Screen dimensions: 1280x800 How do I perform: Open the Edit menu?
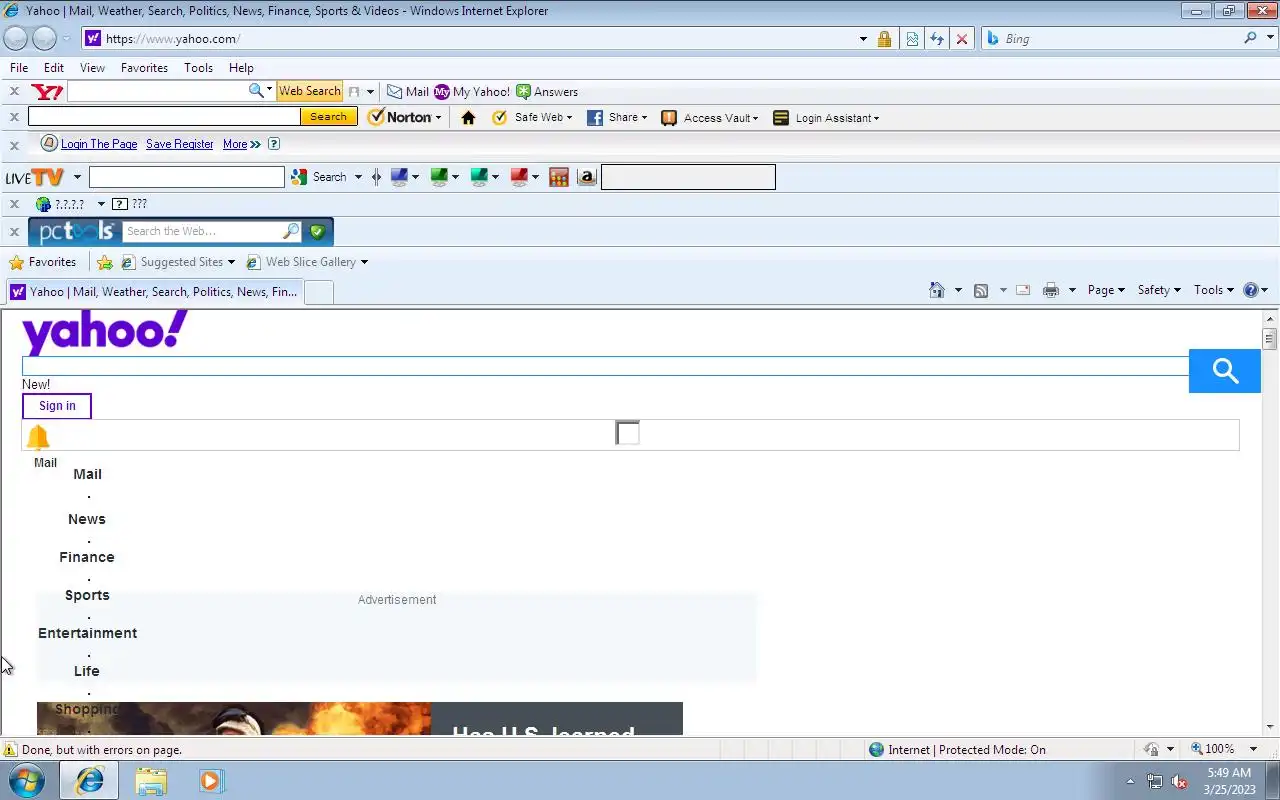54,68
